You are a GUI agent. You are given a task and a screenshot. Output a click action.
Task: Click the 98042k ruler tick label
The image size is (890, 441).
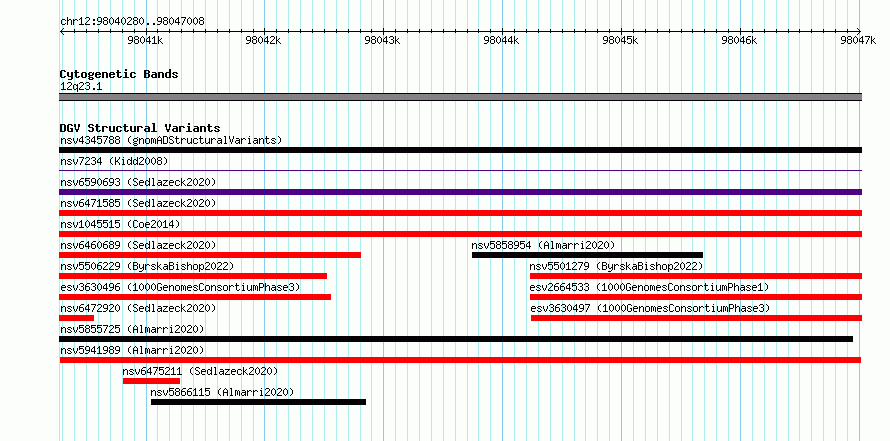point(265,40)
